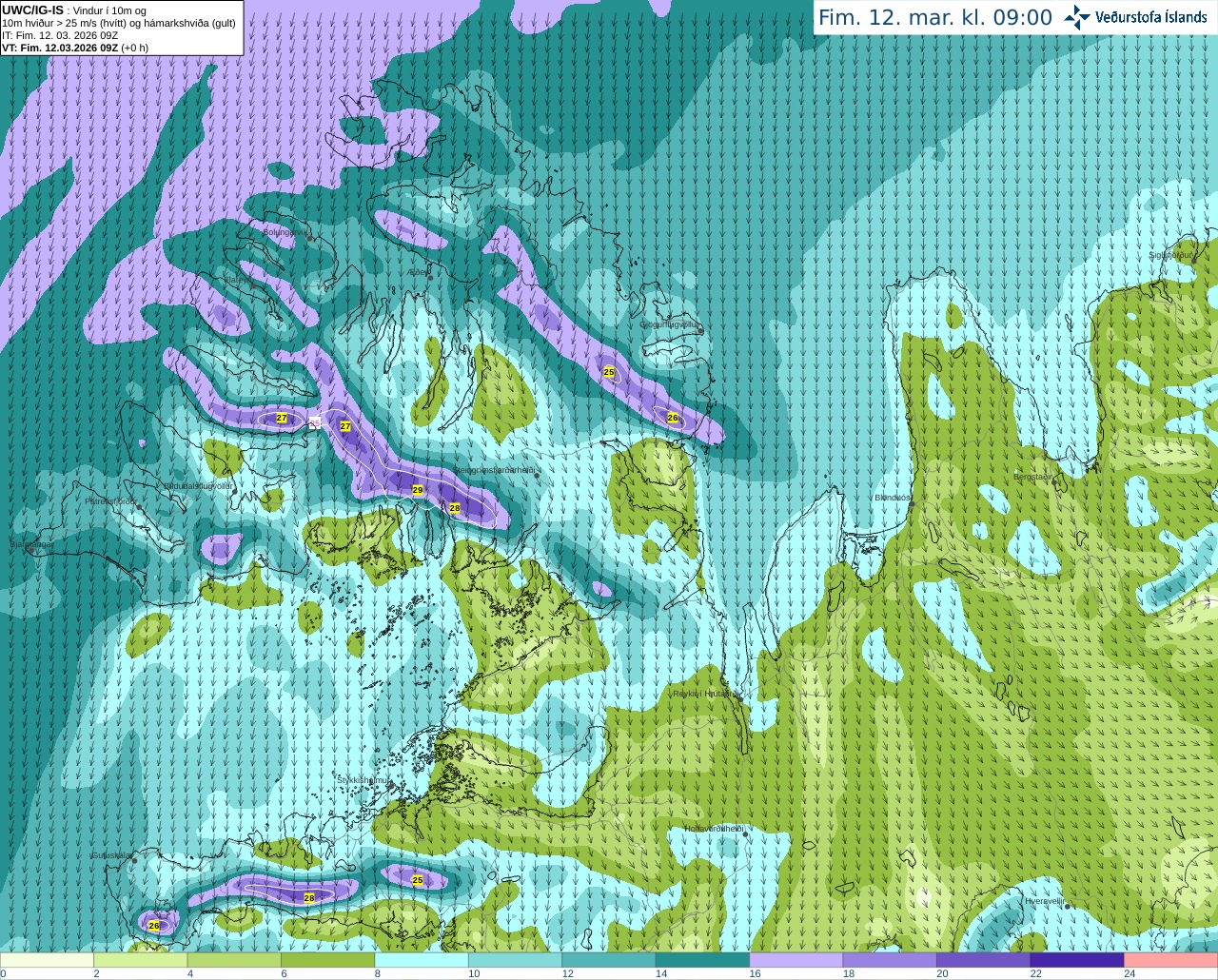
Task: Click the Stykkishólmur station label
Action: (x=363, y=779)
